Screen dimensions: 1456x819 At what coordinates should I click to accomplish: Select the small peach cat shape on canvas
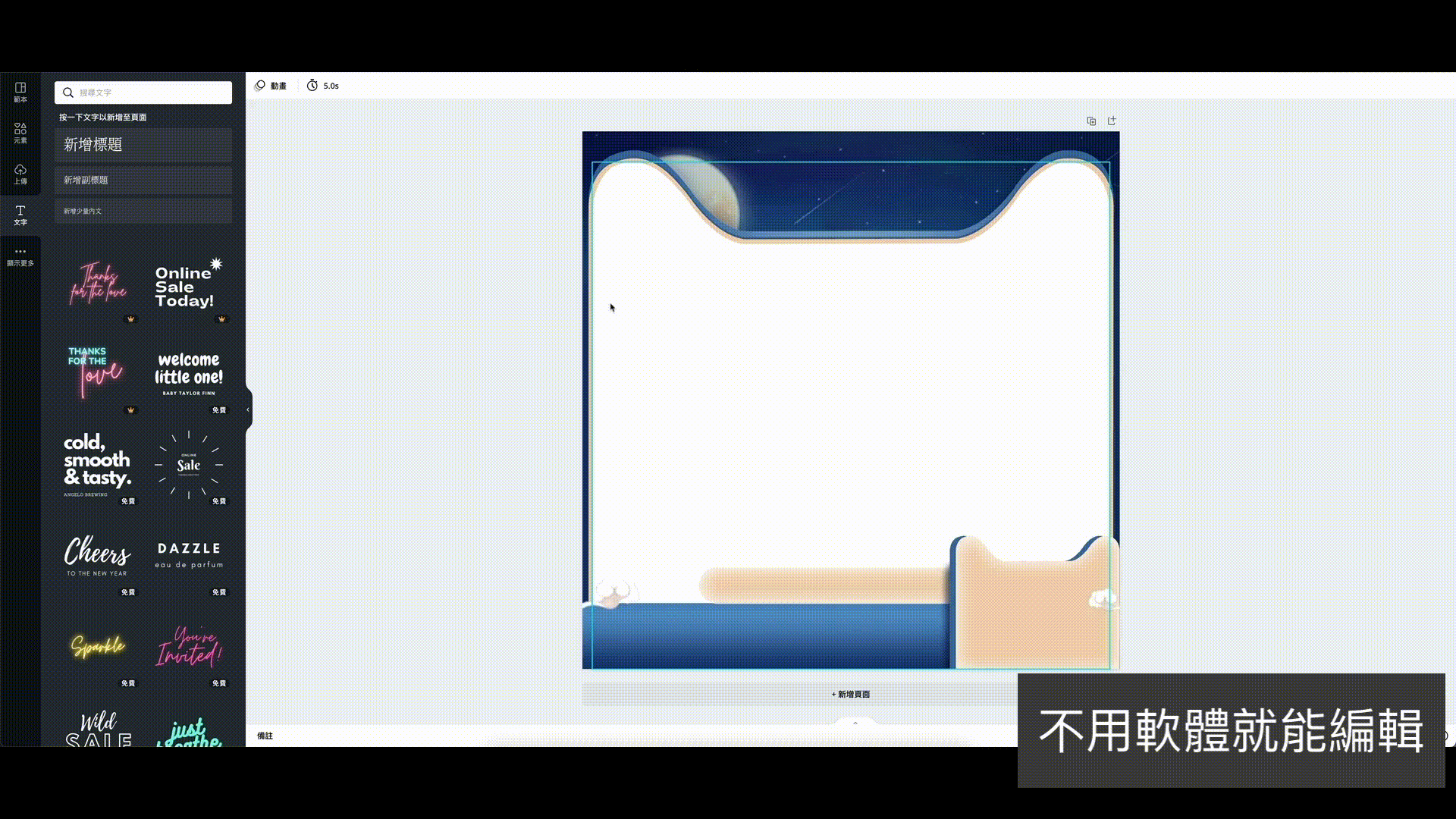1034,603
